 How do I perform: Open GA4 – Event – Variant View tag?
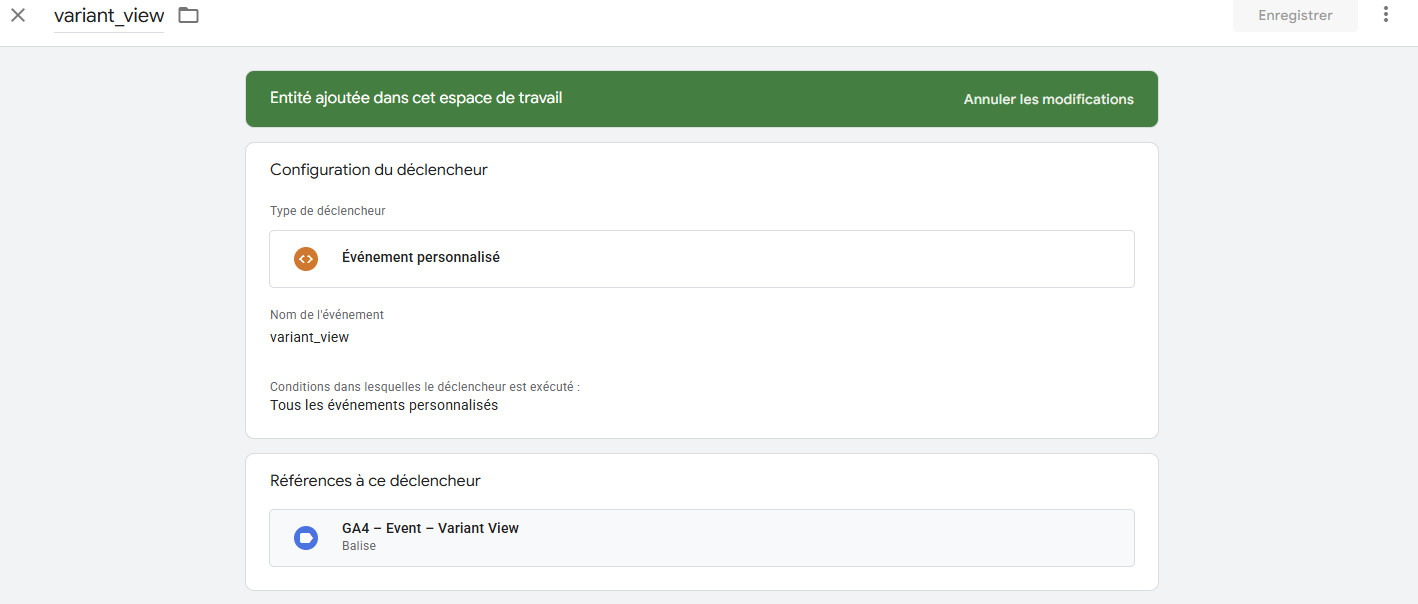click(x=430, y=528)
